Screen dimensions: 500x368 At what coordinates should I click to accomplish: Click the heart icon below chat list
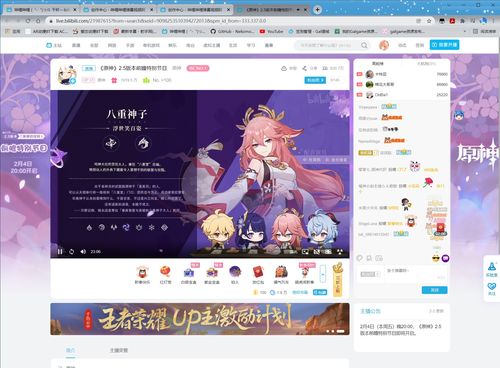[360, 258]
